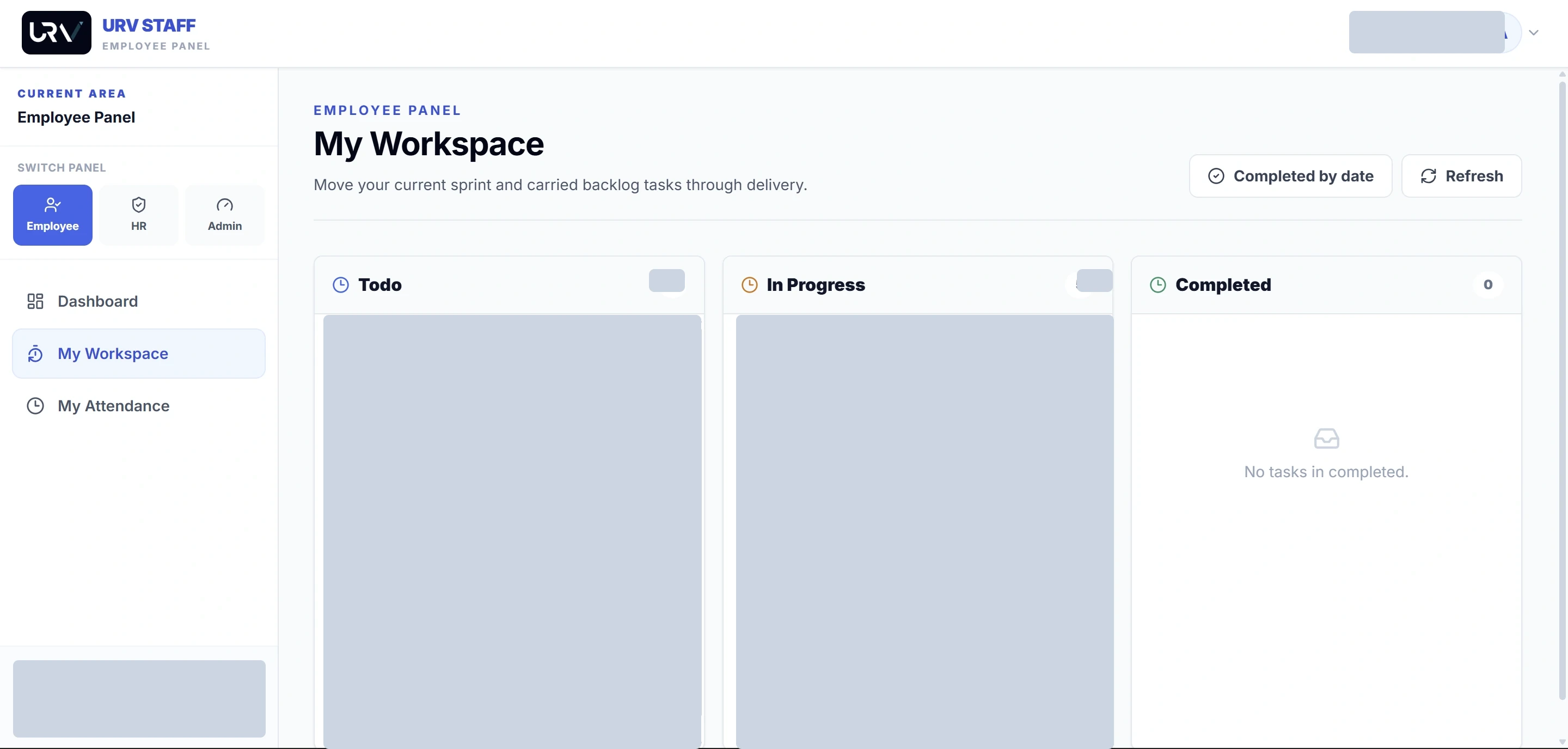Click the page vertical scrollbar
This screenshot has height=749, width=1568.
(x=1562, y=389)
